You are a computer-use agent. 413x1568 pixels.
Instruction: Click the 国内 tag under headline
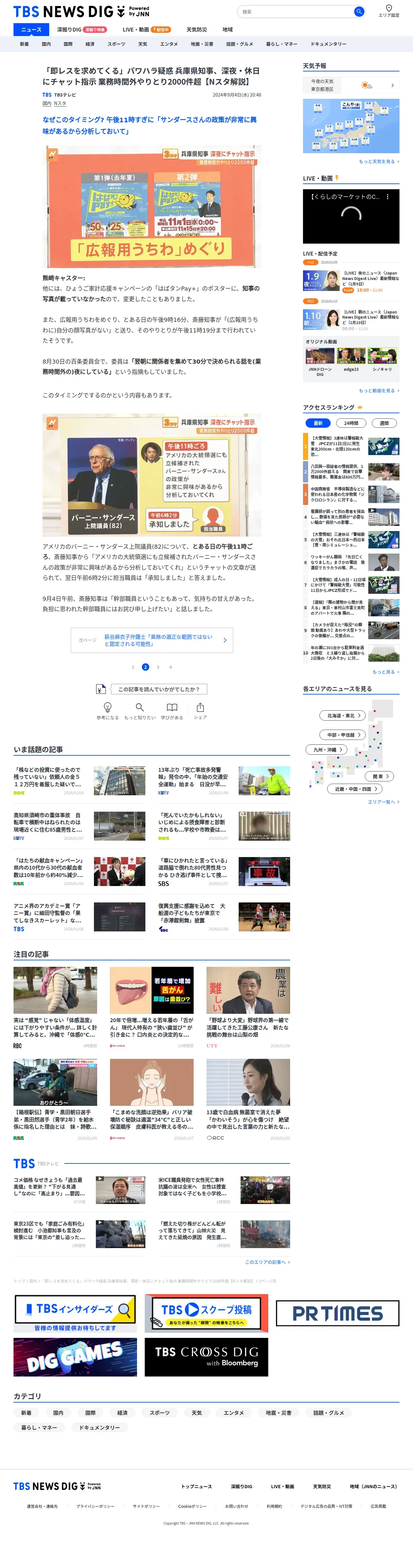[x=47, y=104]
